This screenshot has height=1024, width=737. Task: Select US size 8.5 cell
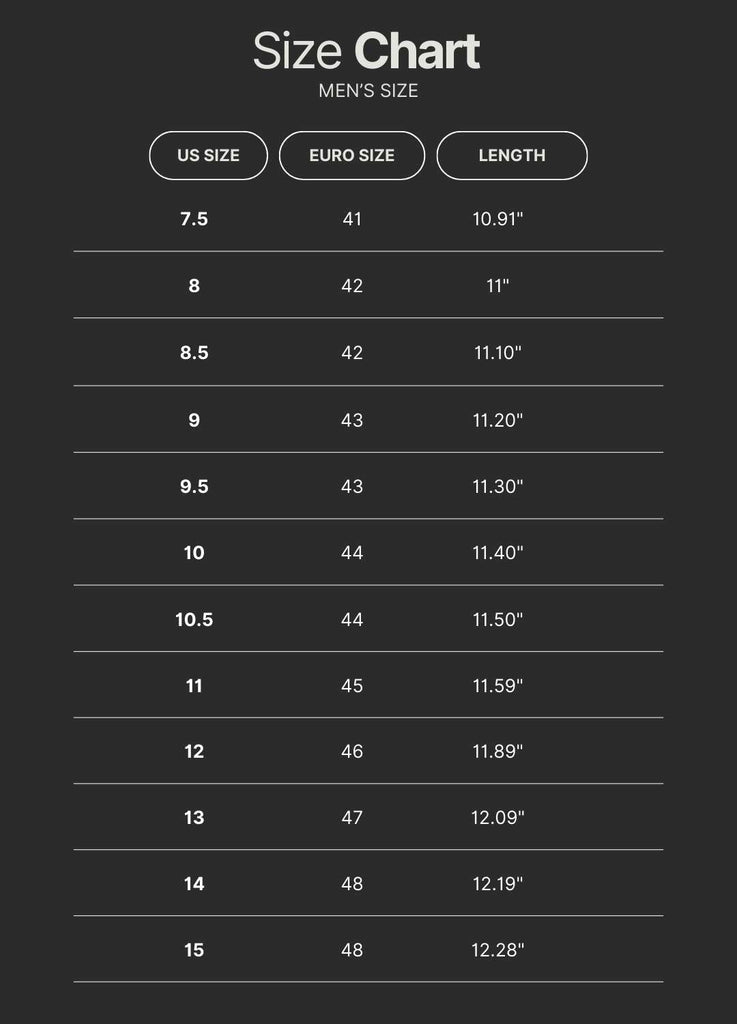[x=194, y=353]
